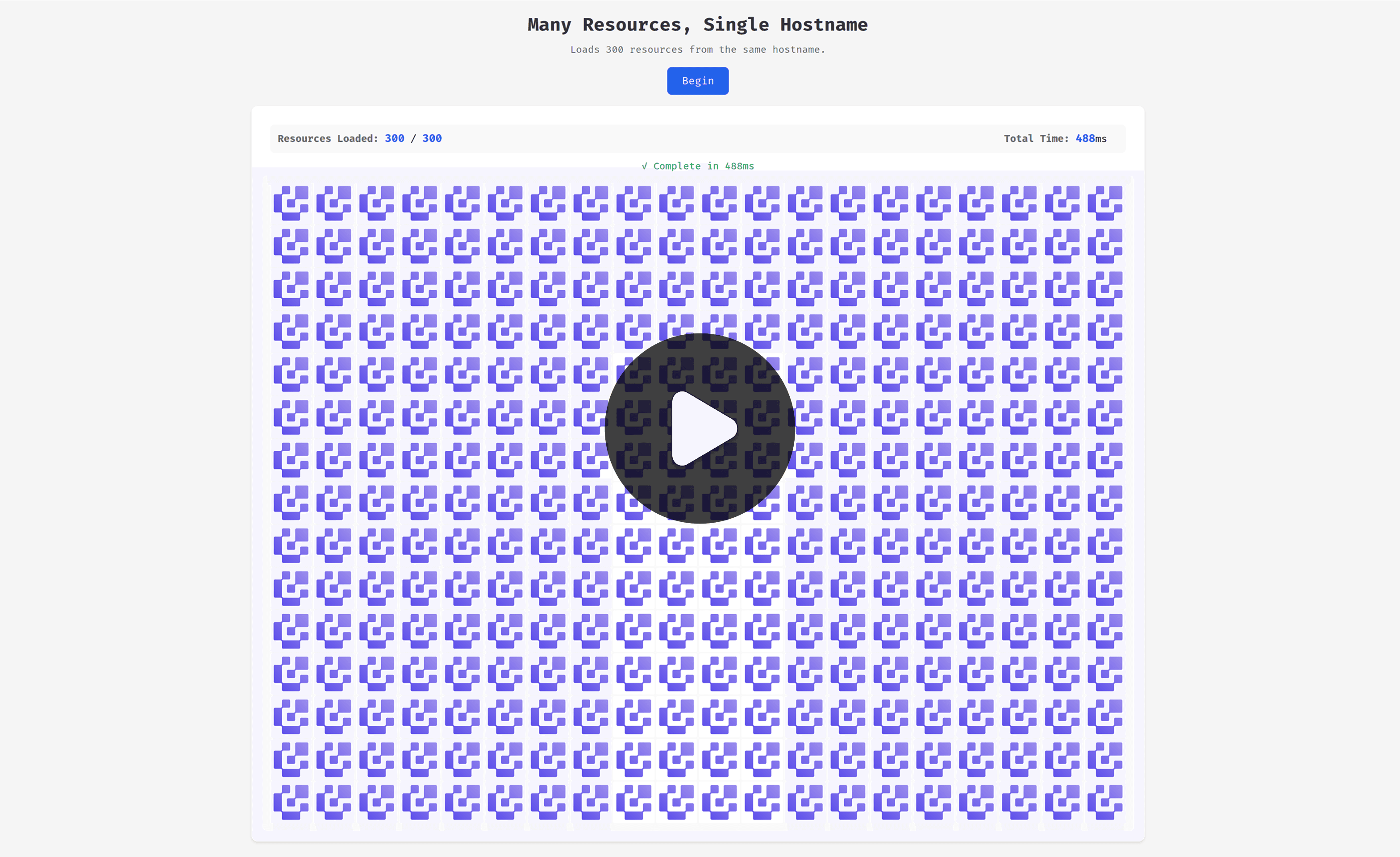
Task: Click second logo icon in the bottom row
Action: coord(333,802)
